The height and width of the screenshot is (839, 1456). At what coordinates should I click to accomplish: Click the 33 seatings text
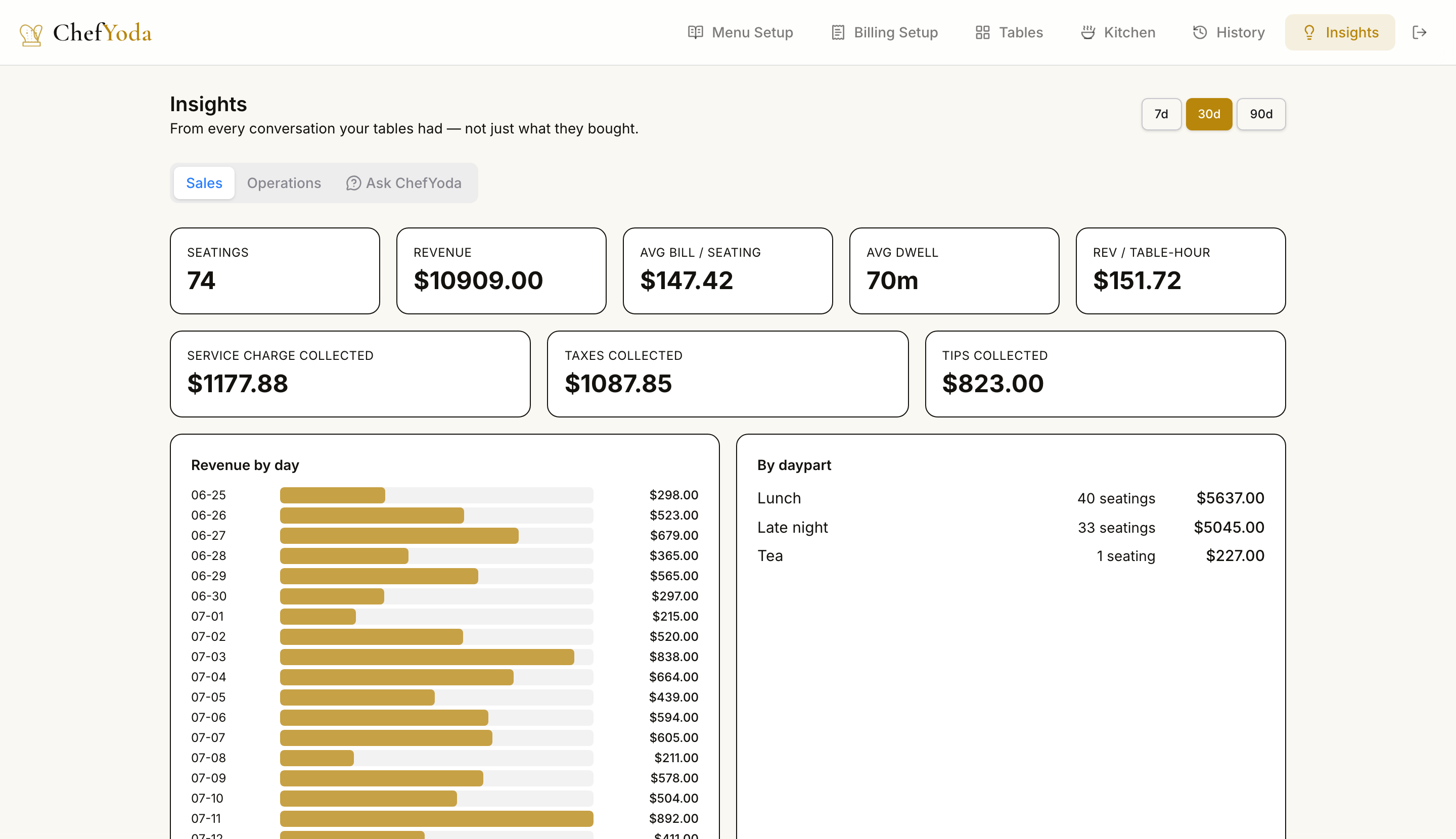(1116, 528)
